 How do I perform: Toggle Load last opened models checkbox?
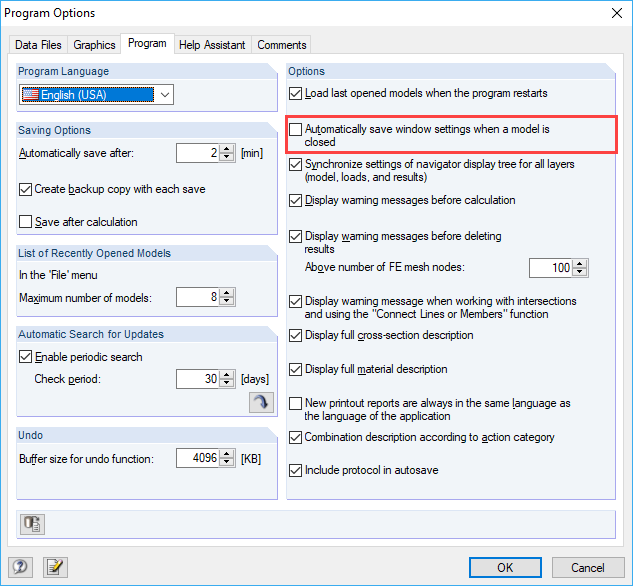296,94
